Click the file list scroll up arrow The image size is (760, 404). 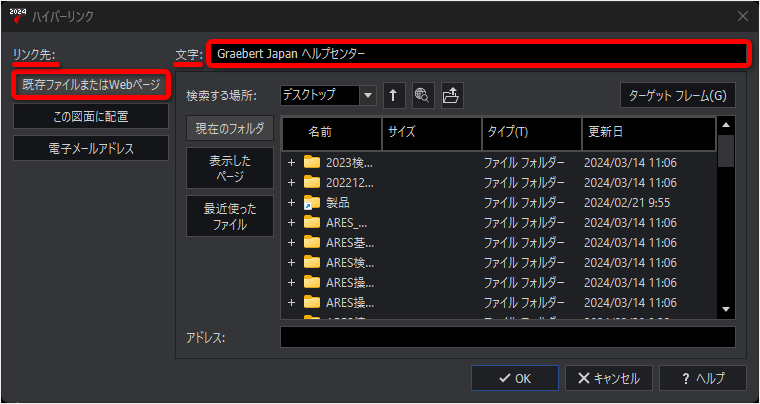726,125
